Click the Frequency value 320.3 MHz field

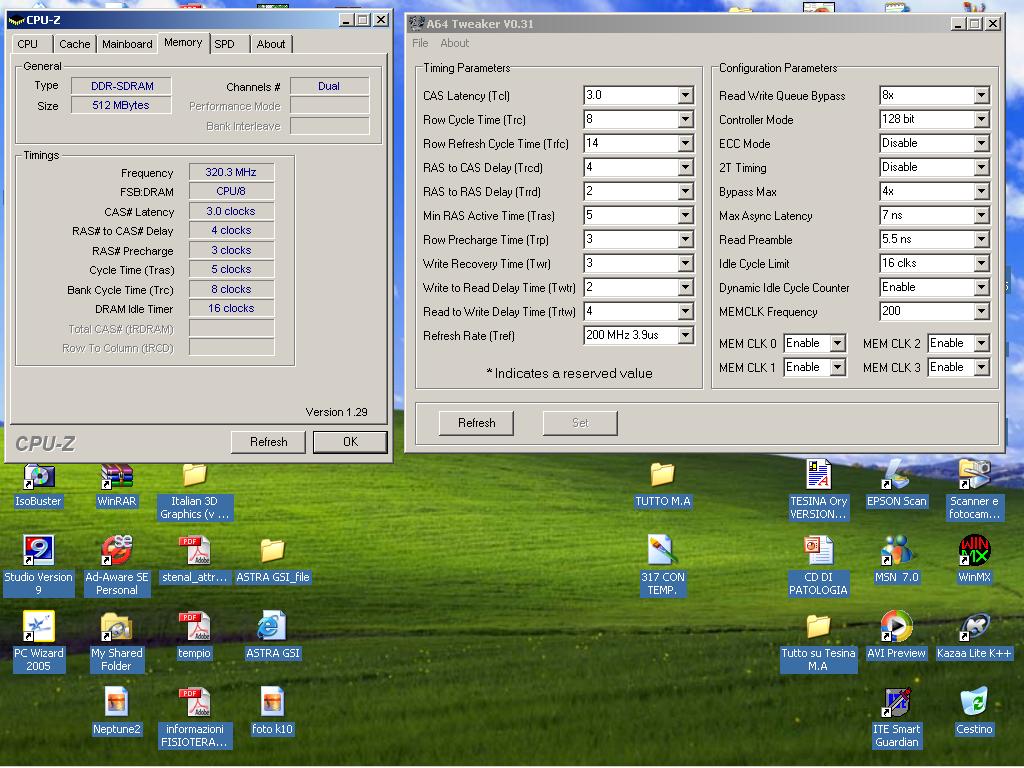point(231,172)
